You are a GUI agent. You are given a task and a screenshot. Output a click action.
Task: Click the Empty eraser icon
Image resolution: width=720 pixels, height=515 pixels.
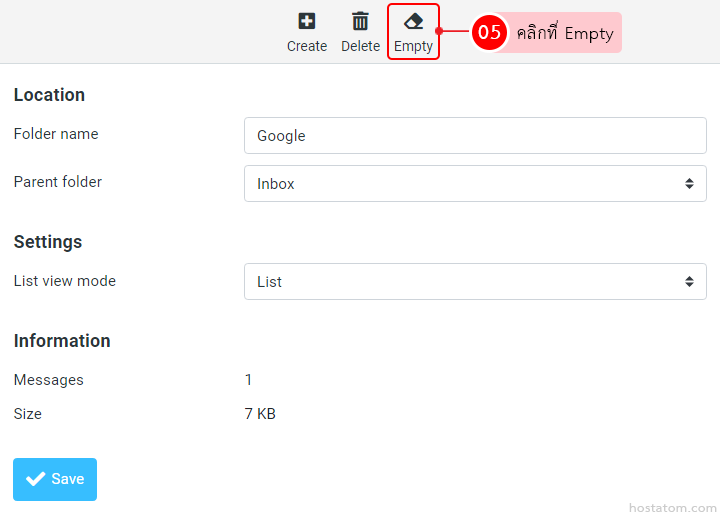pyautogui.click(x=413, y=21)
